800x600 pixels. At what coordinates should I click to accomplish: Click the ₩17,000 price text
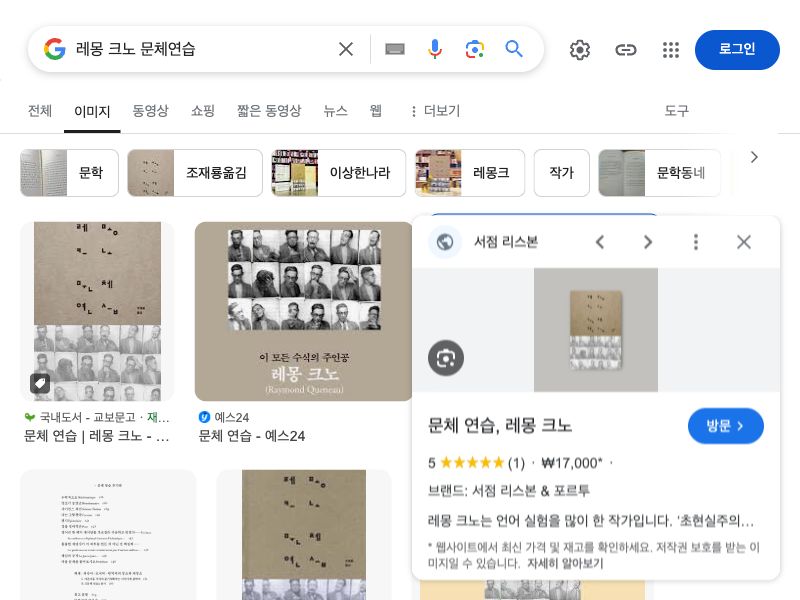pos(571,463)
